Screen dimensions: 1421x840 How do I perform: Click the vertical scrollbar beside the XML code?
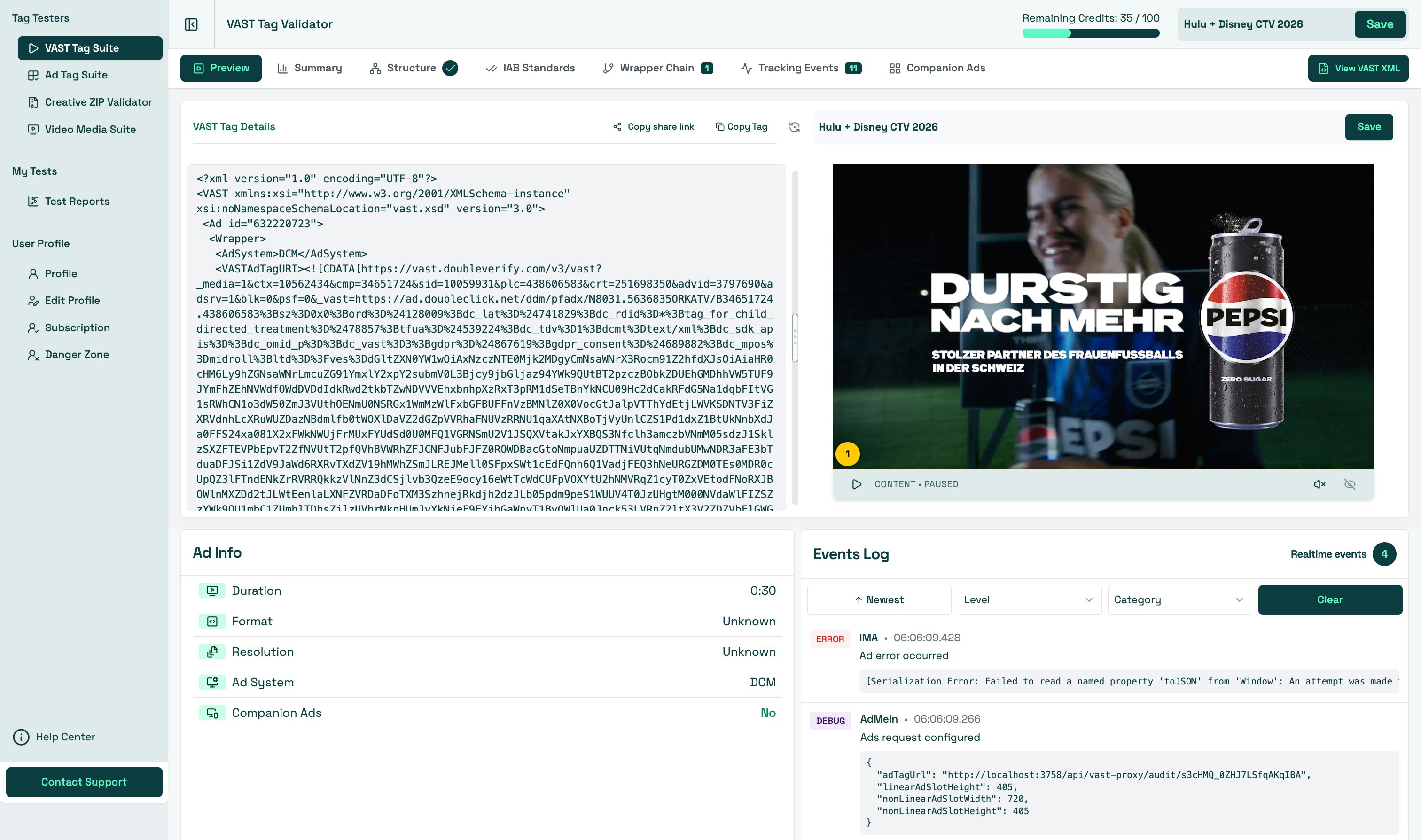click(795, 338)
